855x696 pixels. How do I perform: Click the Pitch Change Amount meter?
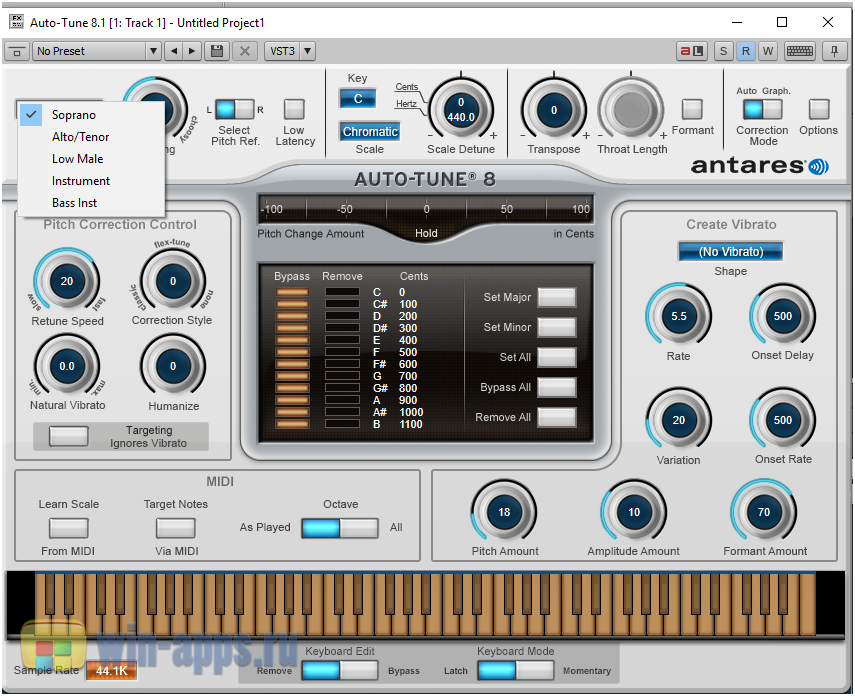click(425, 209)
